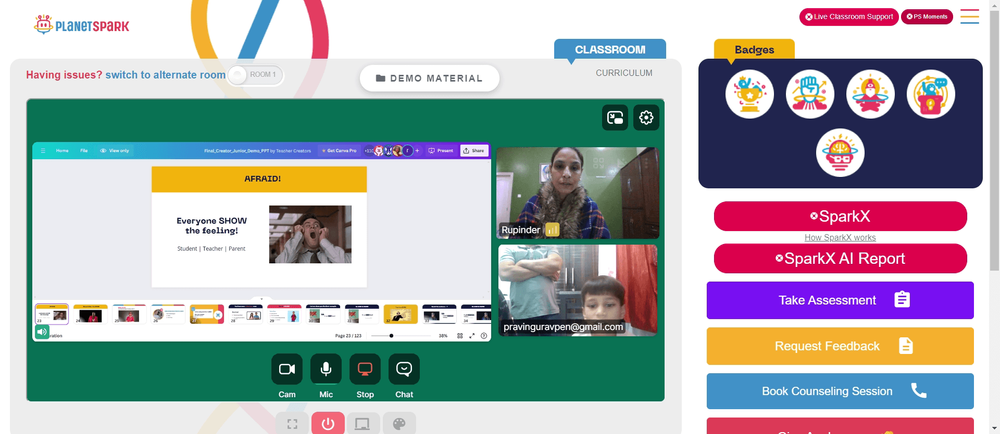
Task: Click Book Counseling Session button
Action: click(x=840, y=391)
